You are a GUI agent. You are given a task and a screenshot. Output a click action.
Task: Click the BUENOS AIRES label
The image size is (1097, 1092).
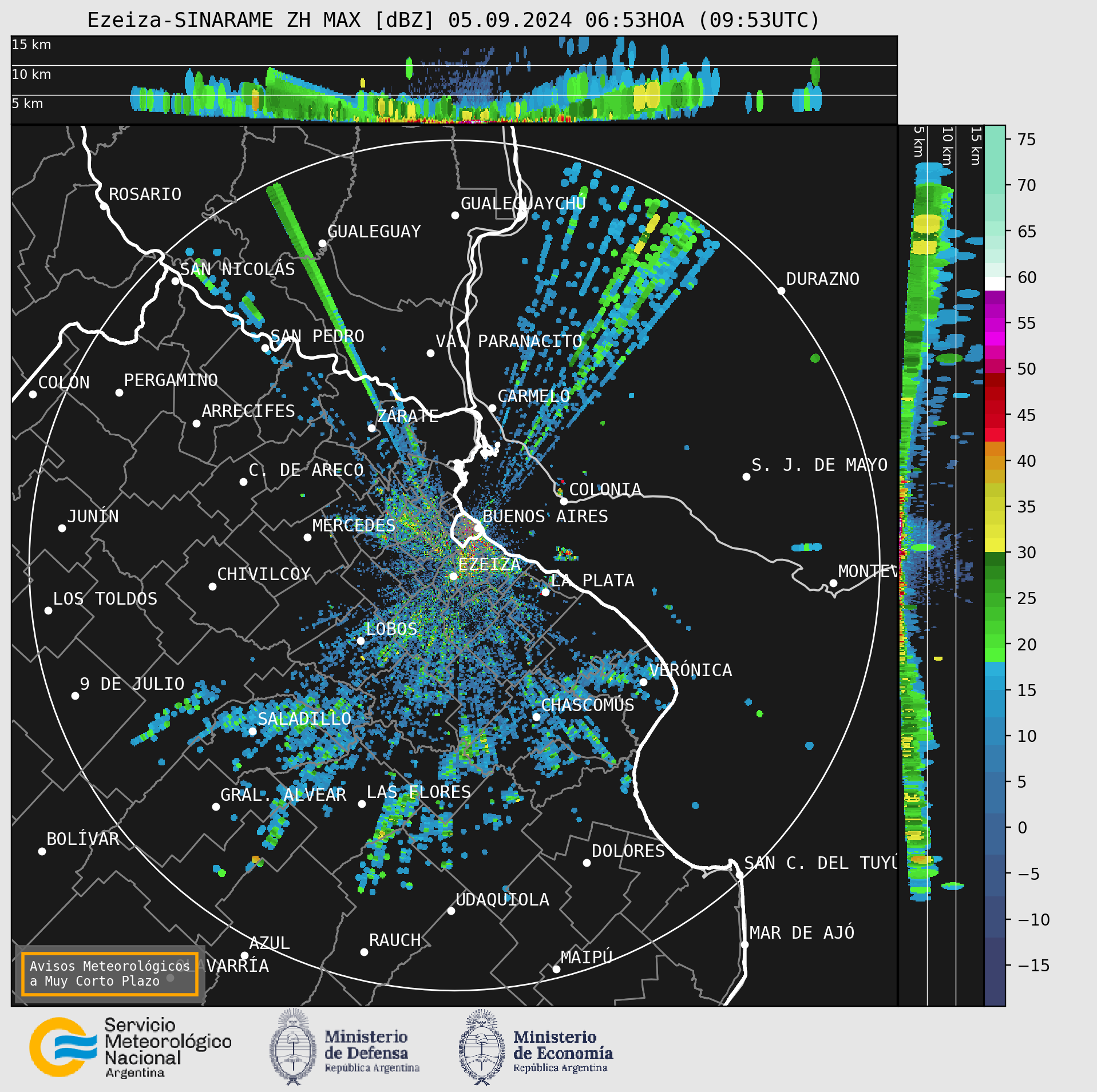tap(545, 516)
